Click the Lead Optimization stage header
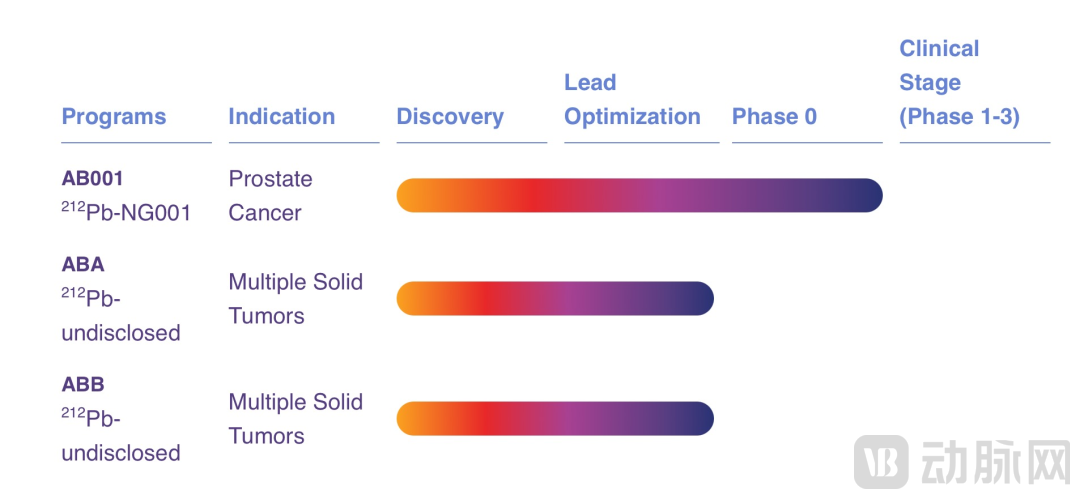This screenshot has height=499, width=1080. pyautogui.click(x=632, y=100)
